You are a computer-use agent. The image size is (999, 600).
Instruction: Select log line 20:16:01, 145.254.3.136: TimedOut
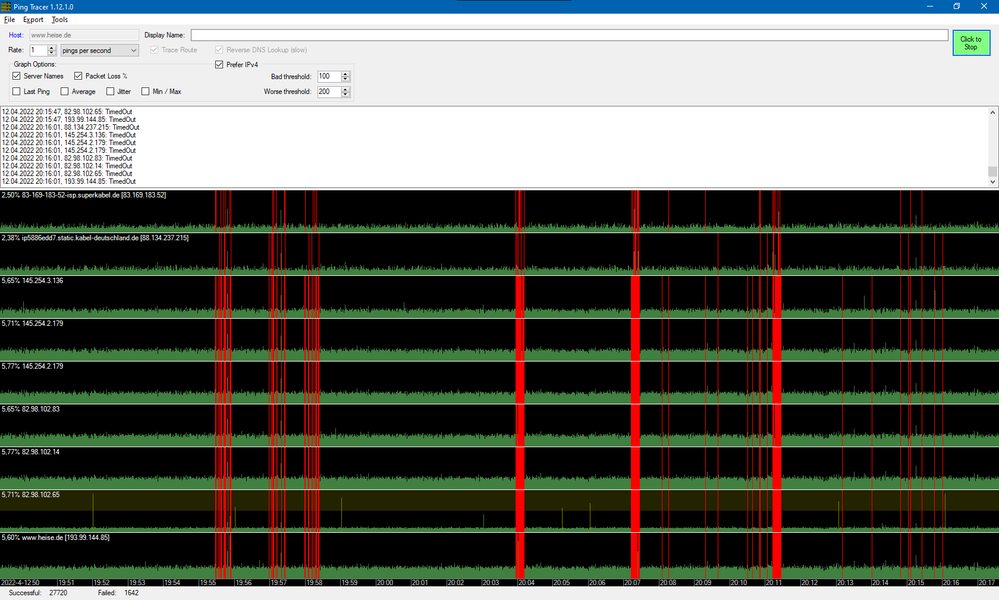[69, 135]
